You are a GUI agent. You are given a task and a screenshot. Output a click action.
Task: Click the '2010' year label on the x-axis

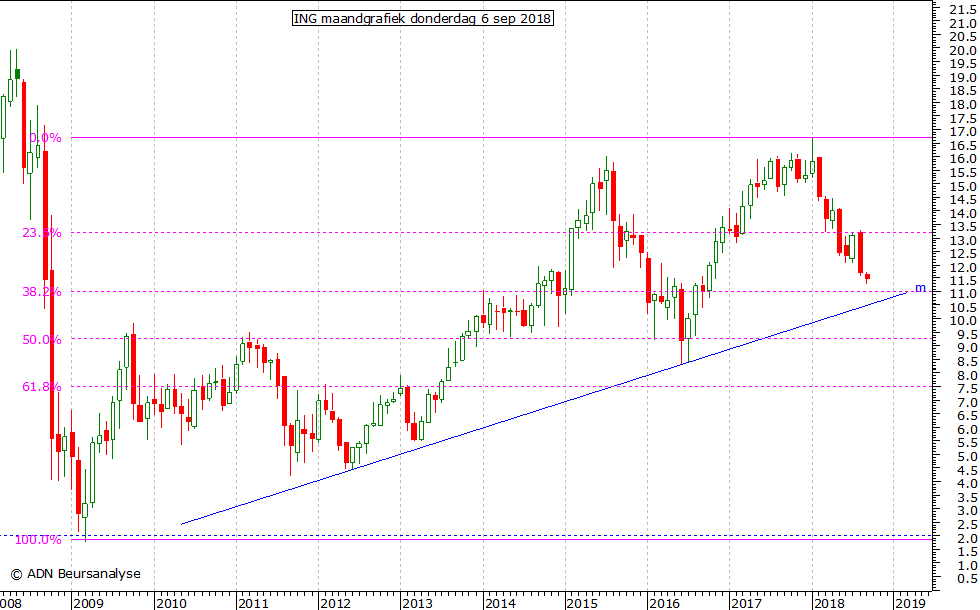pyautogui.click(x=171, y=603)
